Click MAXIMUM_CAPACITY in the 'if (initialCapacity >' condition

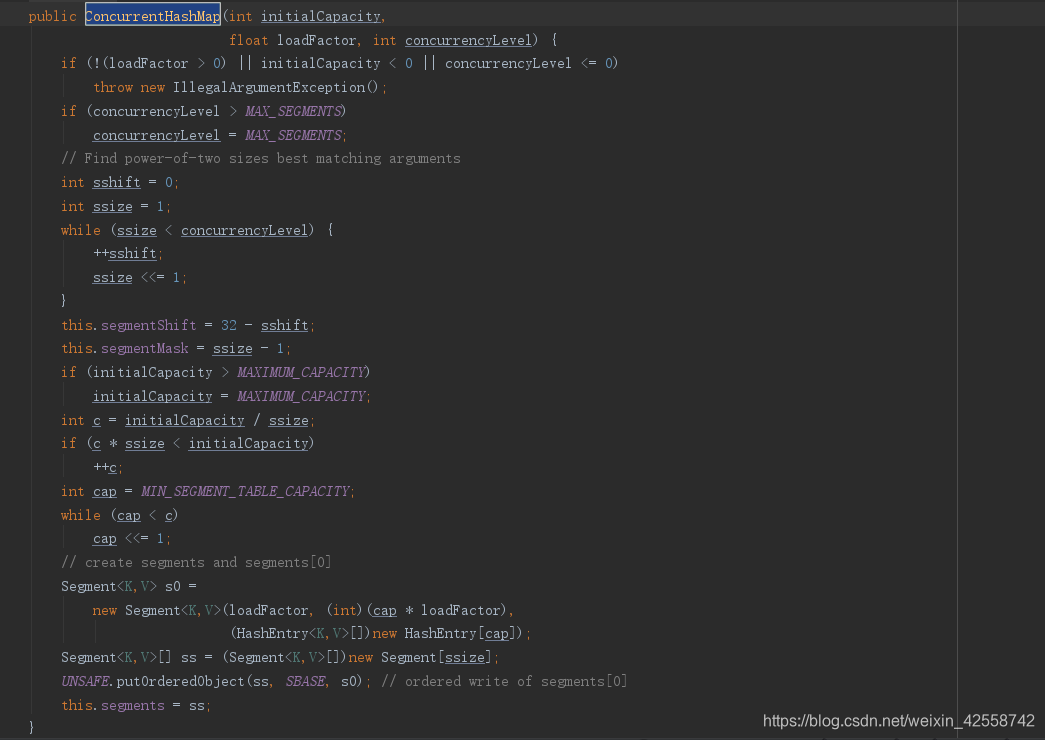click(x=301, y=372)
